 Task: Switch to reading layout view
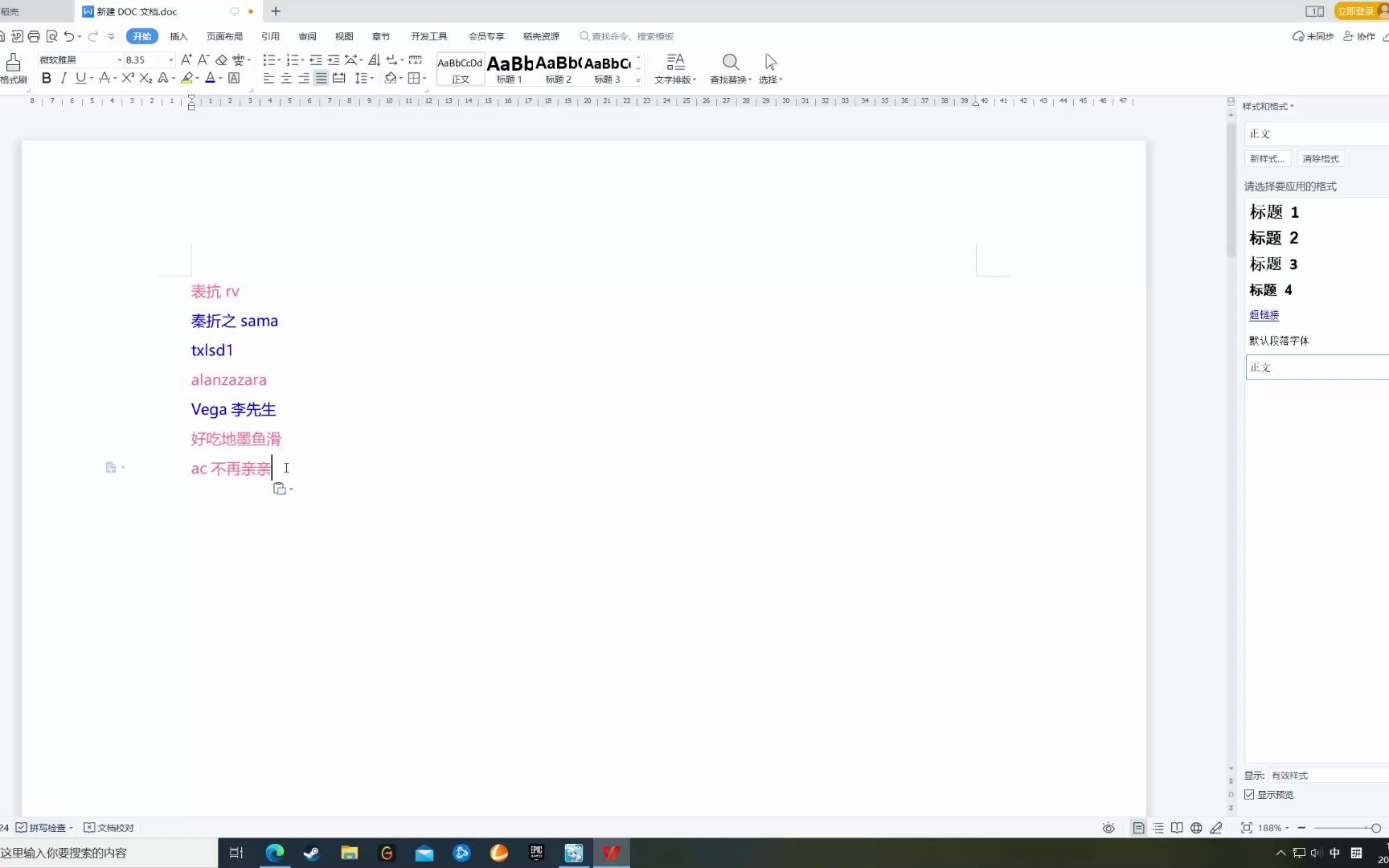point(1177,828)
